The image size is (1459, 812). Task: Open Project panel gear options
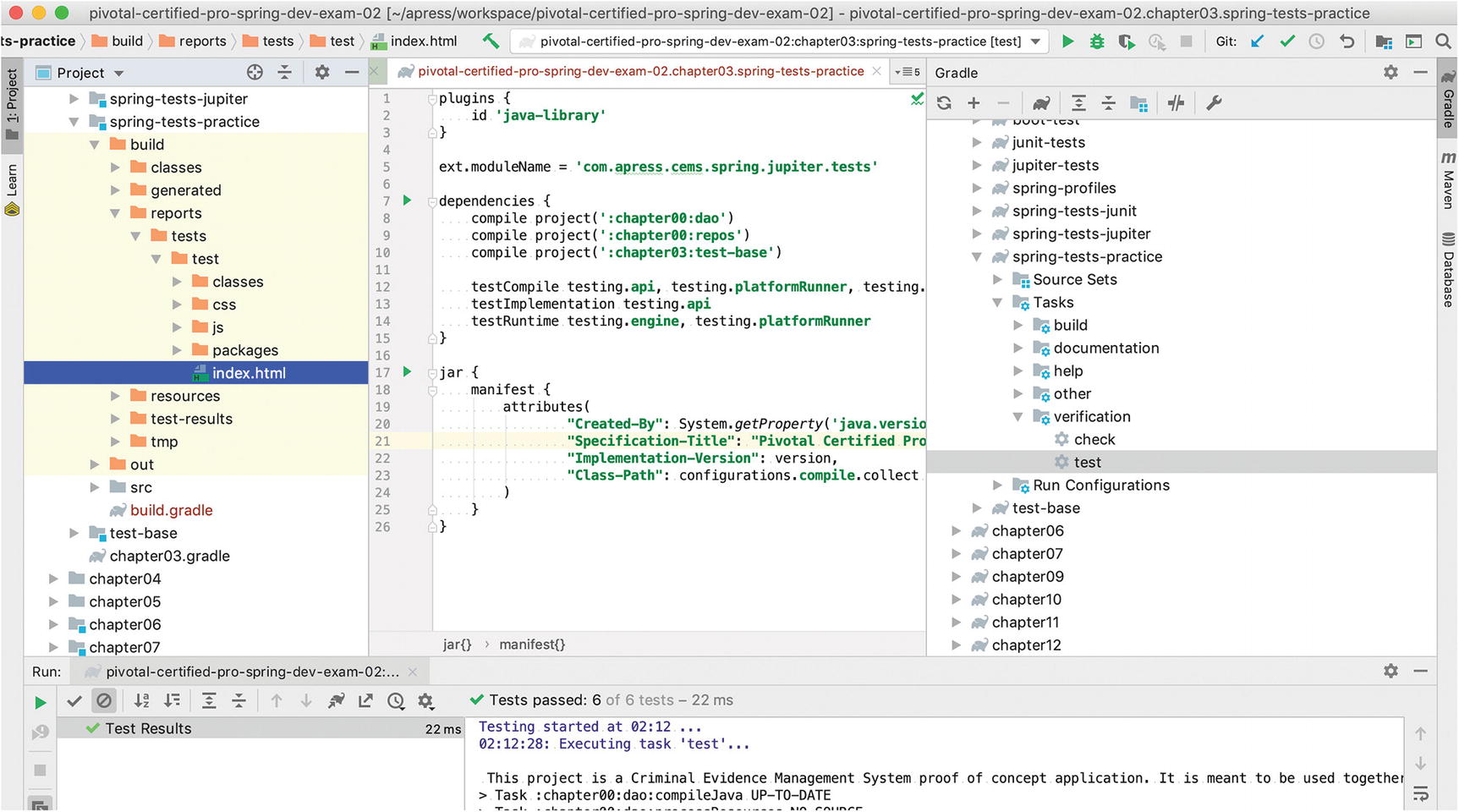point(322,73)
